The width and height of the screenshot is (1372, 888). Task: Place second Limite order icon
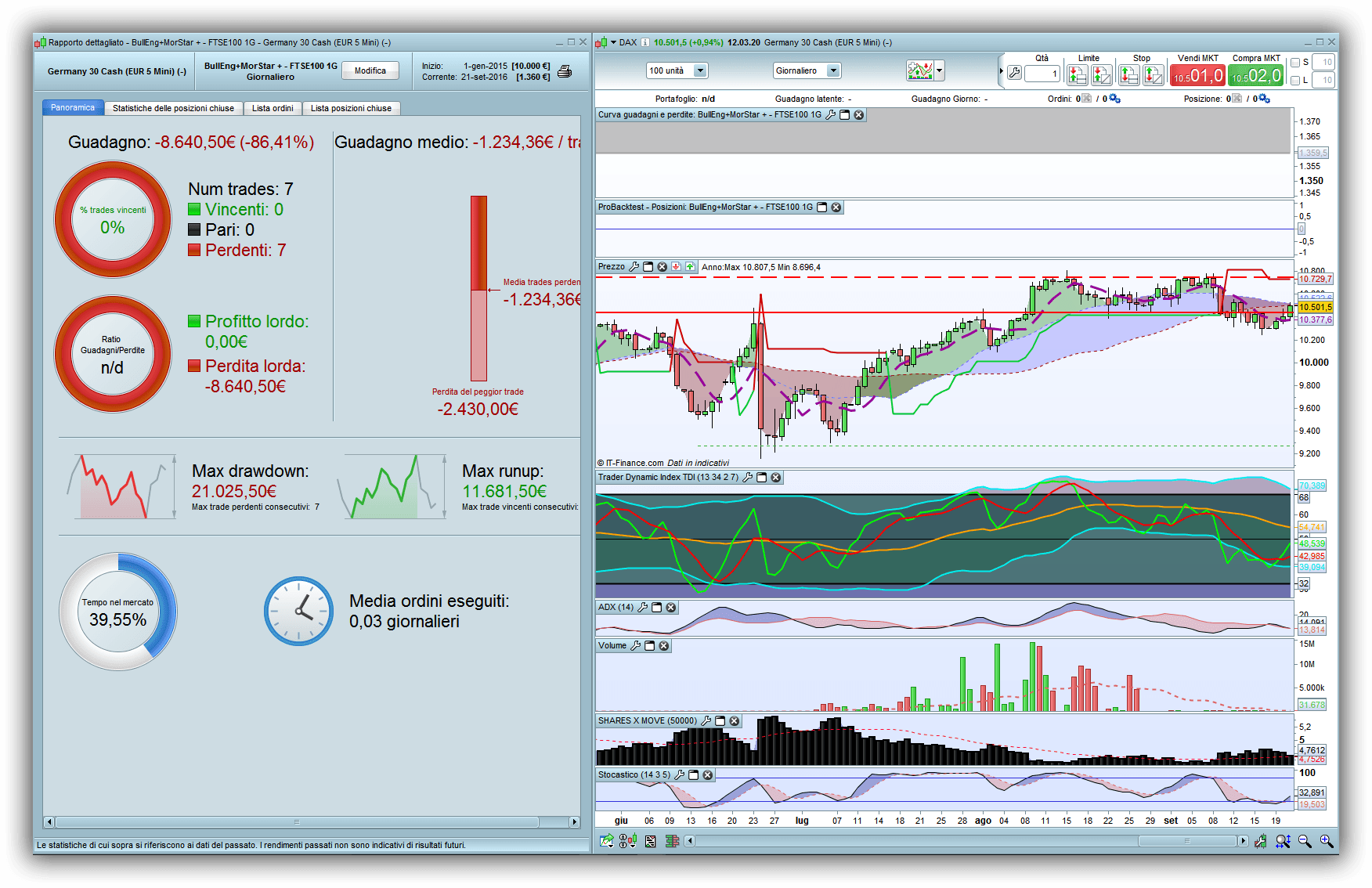(x=1101, y=74)
